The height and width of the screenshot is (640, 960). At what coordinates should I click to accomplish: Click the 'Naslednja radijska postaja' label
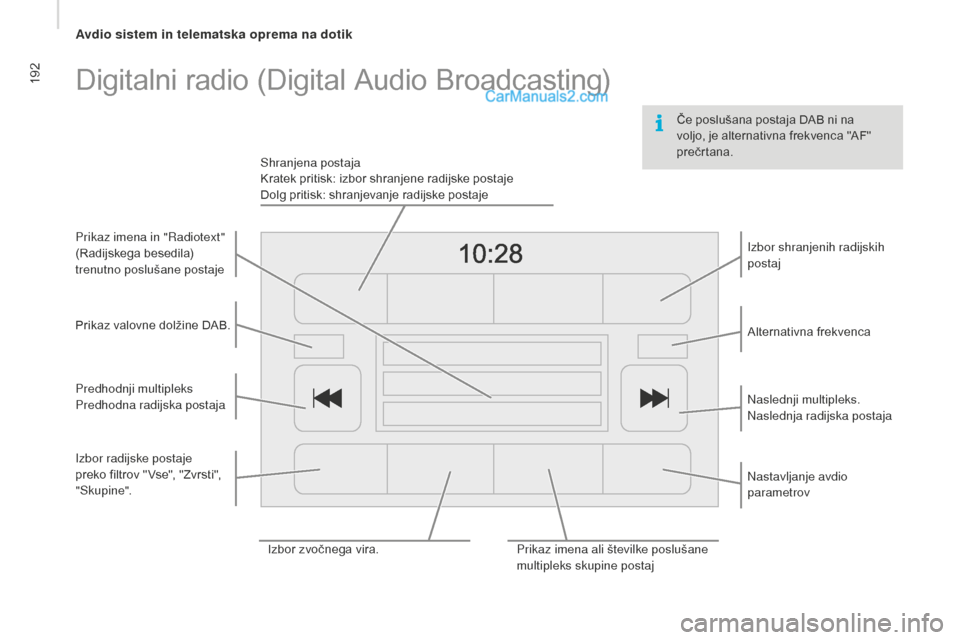[x=819, y=416]
